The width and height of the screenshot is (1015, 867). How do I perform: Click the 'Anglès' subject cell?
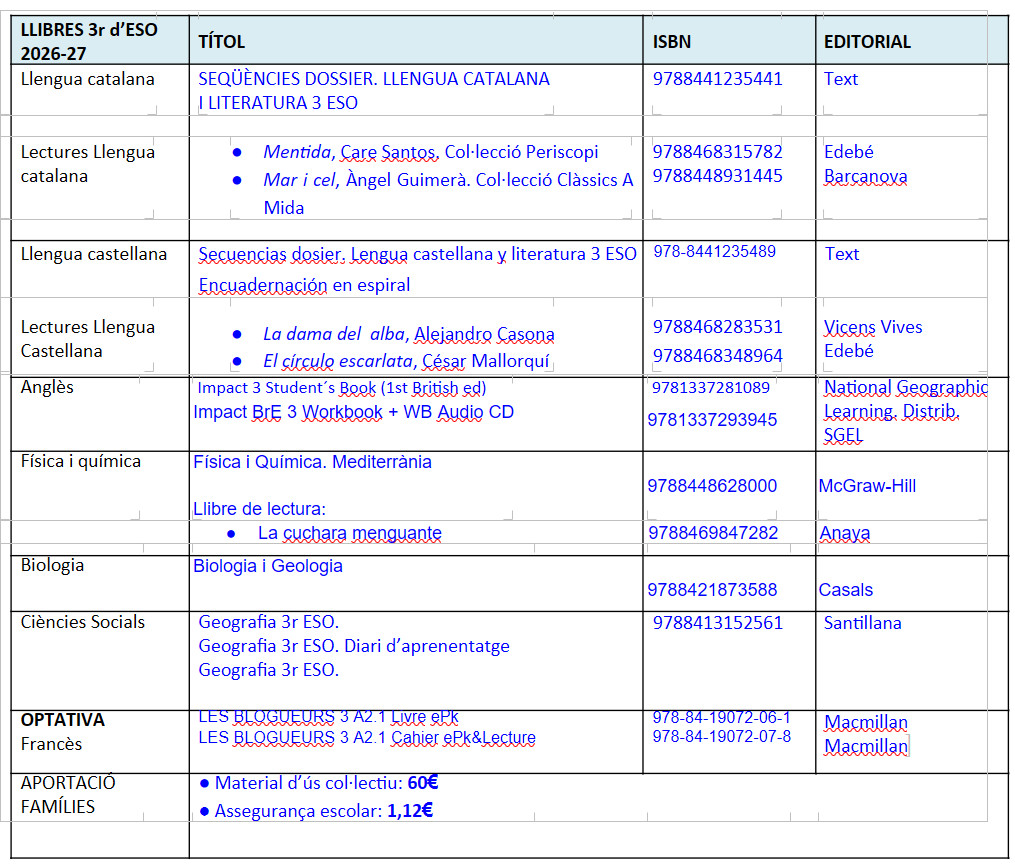[x=47, y=387]
